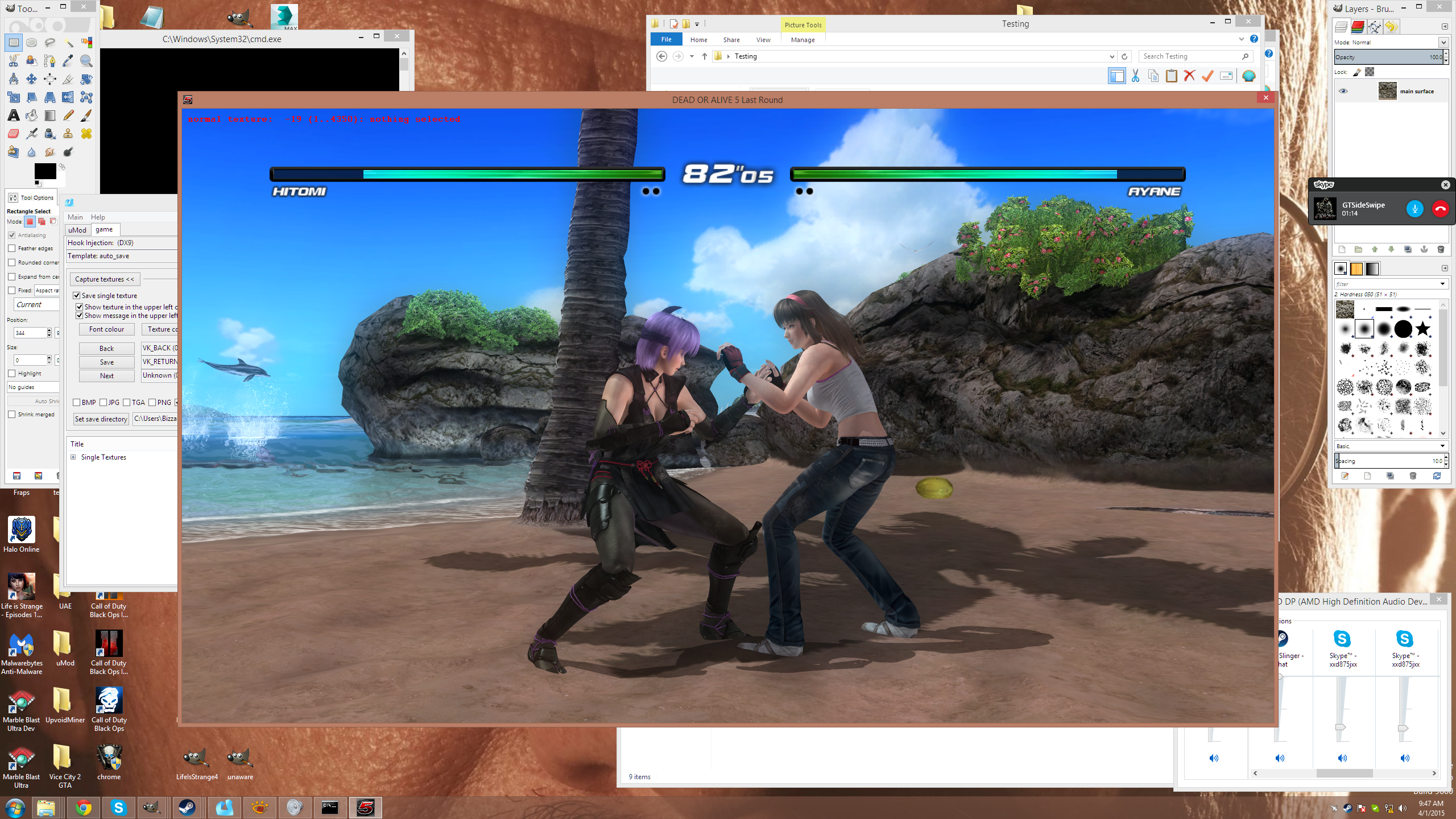Switch to the uMod tab
The width and height of the screenshot is (1456, 819).
coord(77,230)
